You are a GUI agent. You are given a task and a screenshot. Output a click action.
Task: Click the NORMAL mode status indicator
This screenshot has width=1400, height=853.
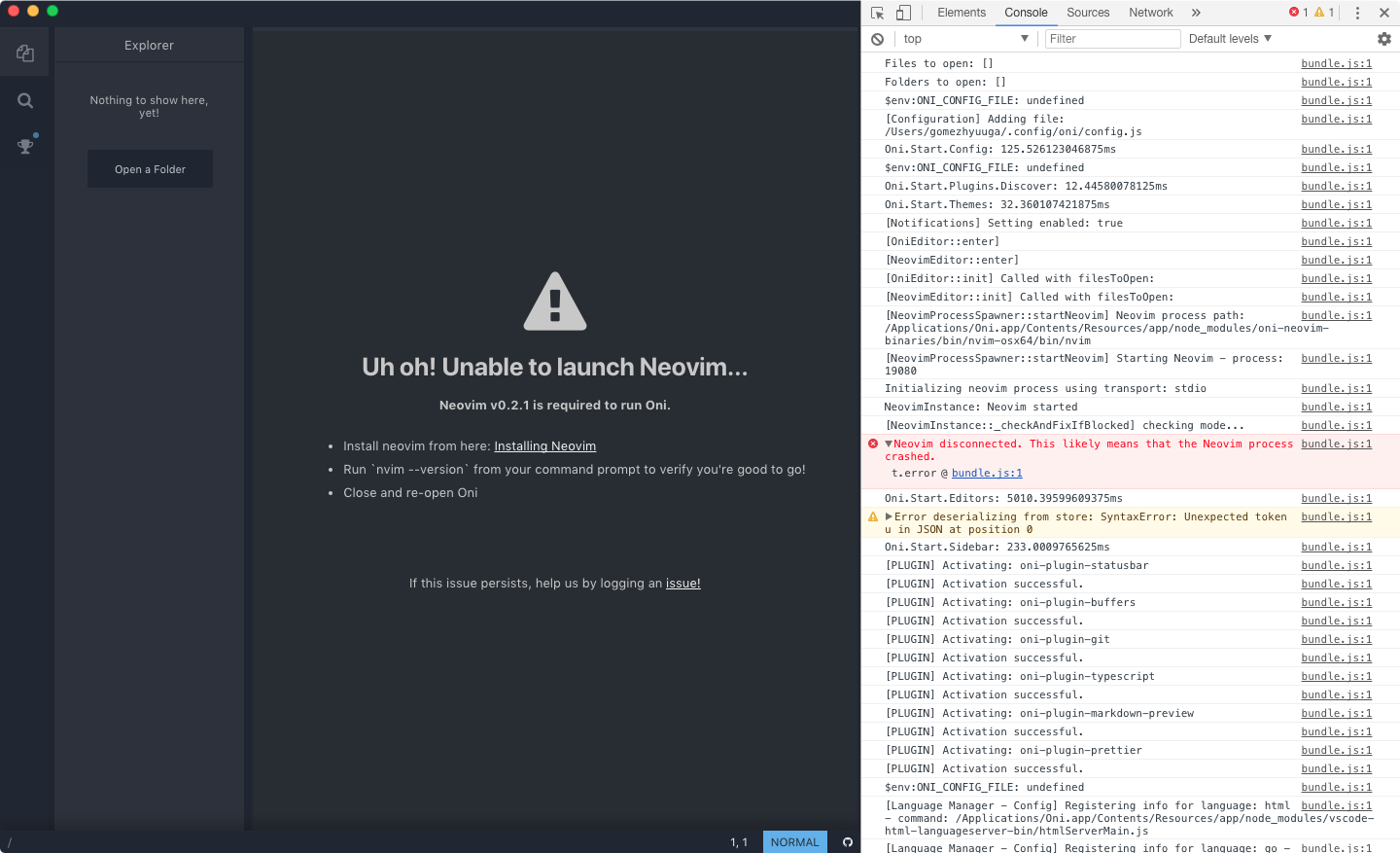pos(794,842)
